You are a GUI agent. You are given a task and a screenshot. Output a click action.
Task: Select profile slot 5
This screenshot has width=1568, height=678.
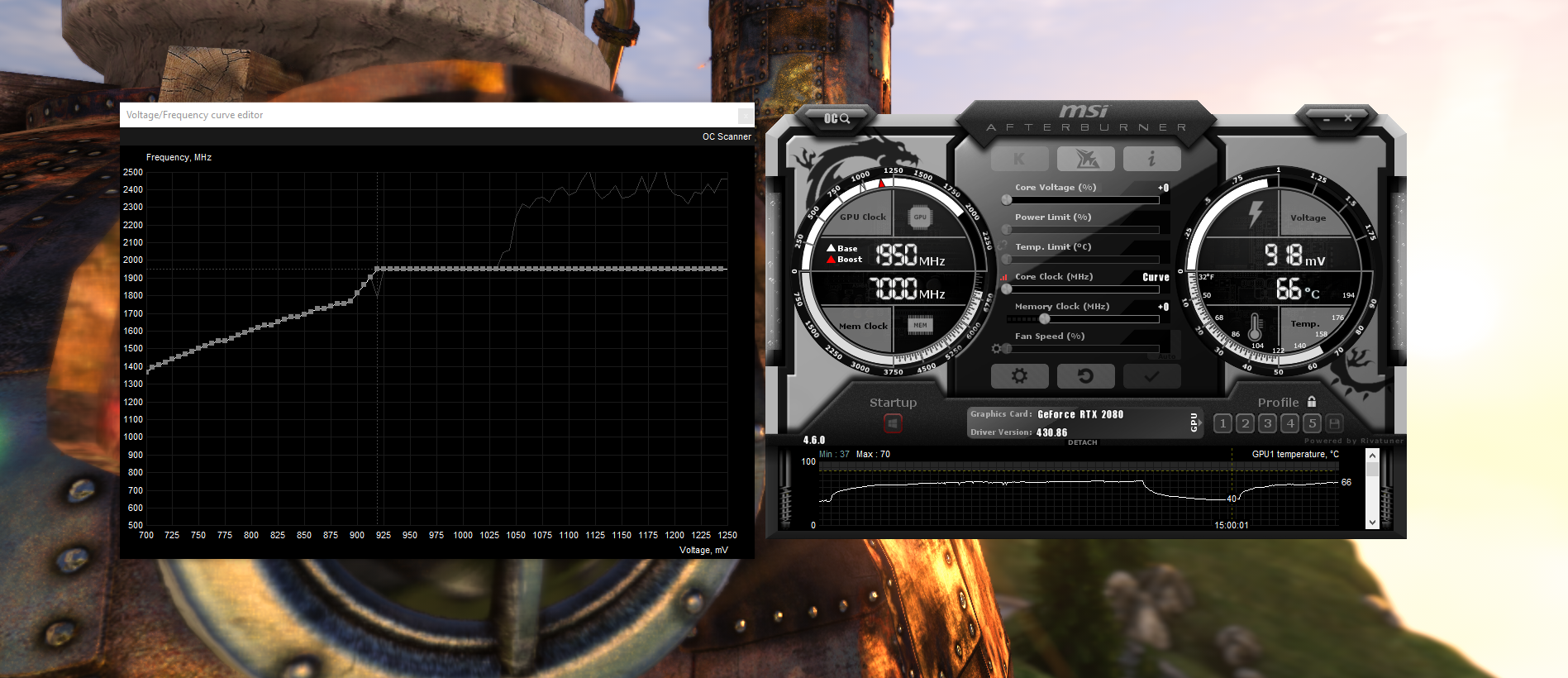point(1313,423)
